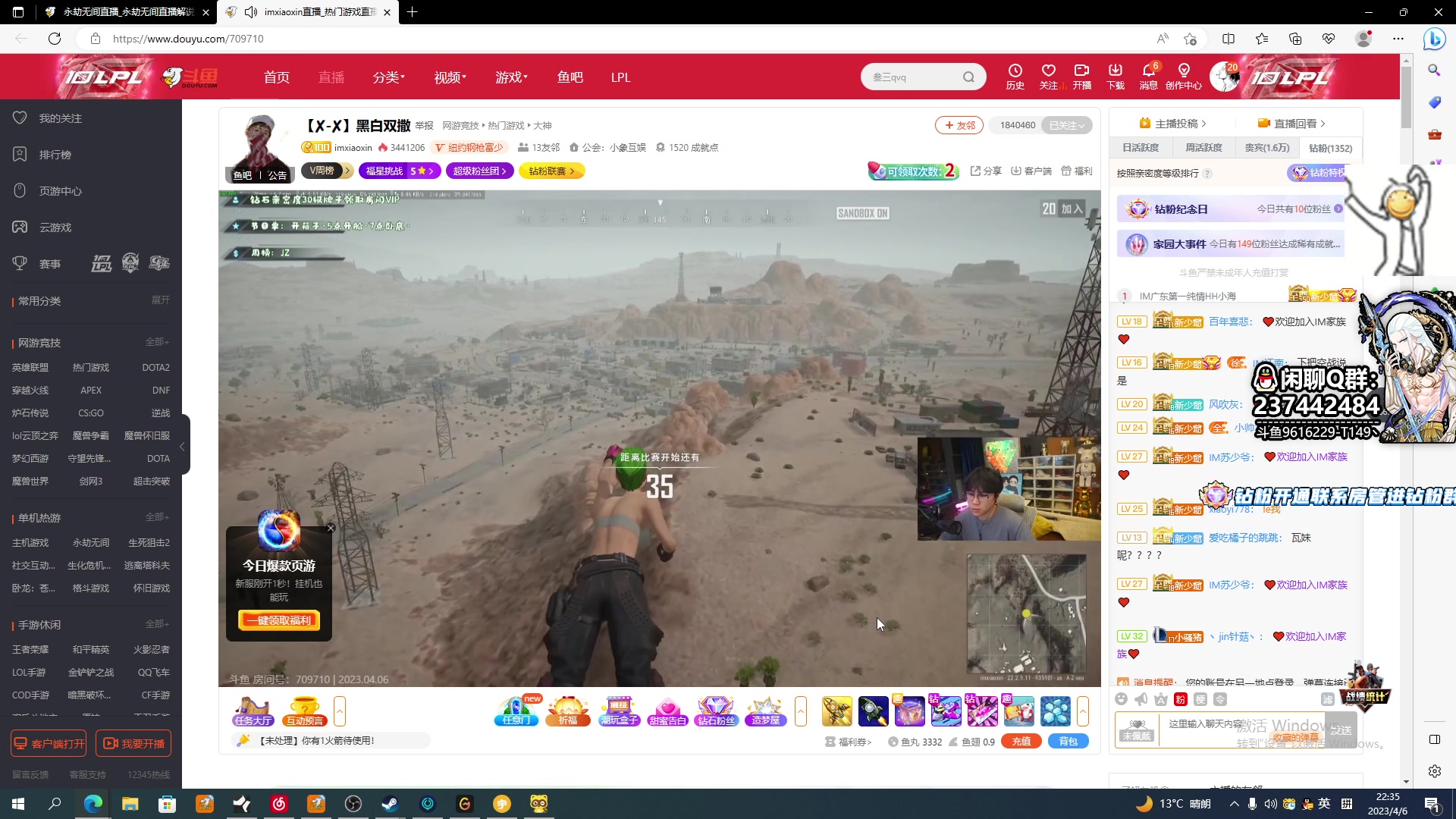Expand the middle activity icons with up chevron
This screenshot has height=819, width=1456.
(801, 711)
